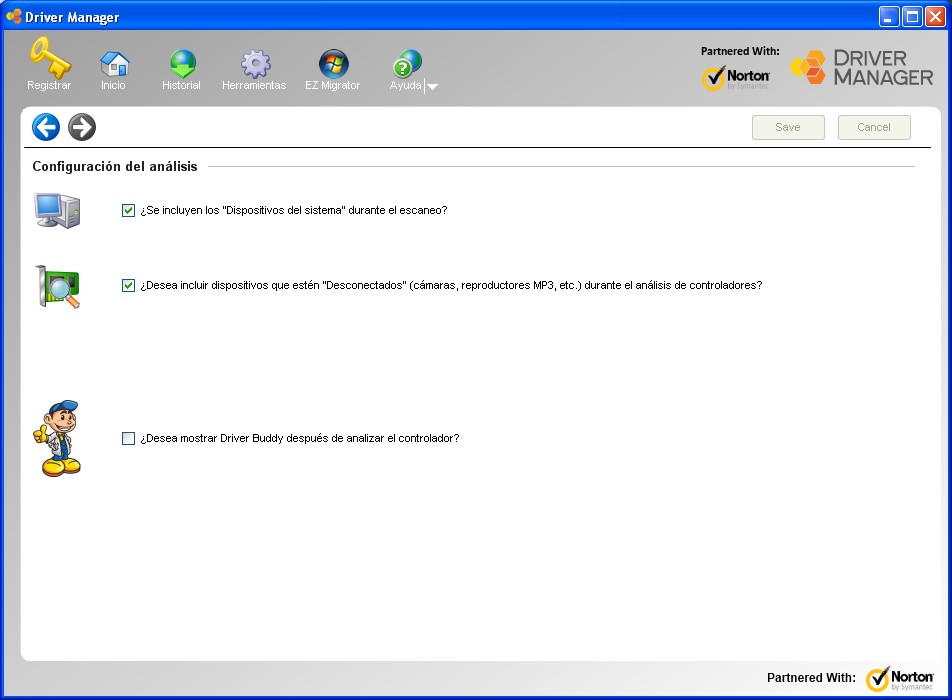Click the computer system devices icon
The height and width of the screenshot is (700, 952).
[58, 210]
